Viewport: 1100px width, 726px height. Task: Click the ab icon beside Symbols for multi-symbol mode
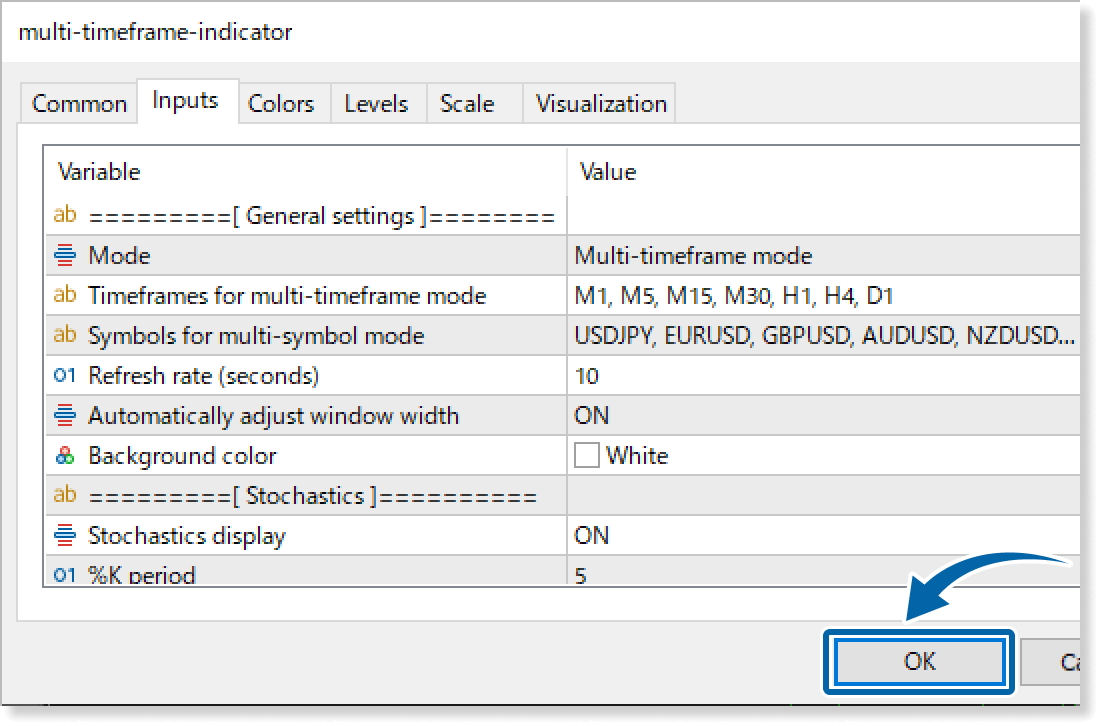click(65, 335)
